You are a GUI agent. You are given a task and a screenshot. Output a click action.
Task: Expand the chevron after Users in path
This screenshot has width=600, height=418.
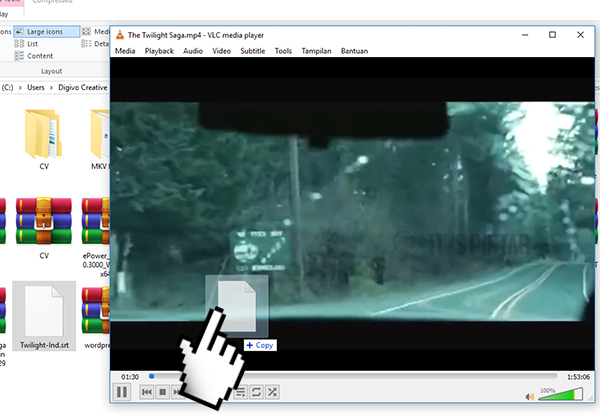[51, 88]
